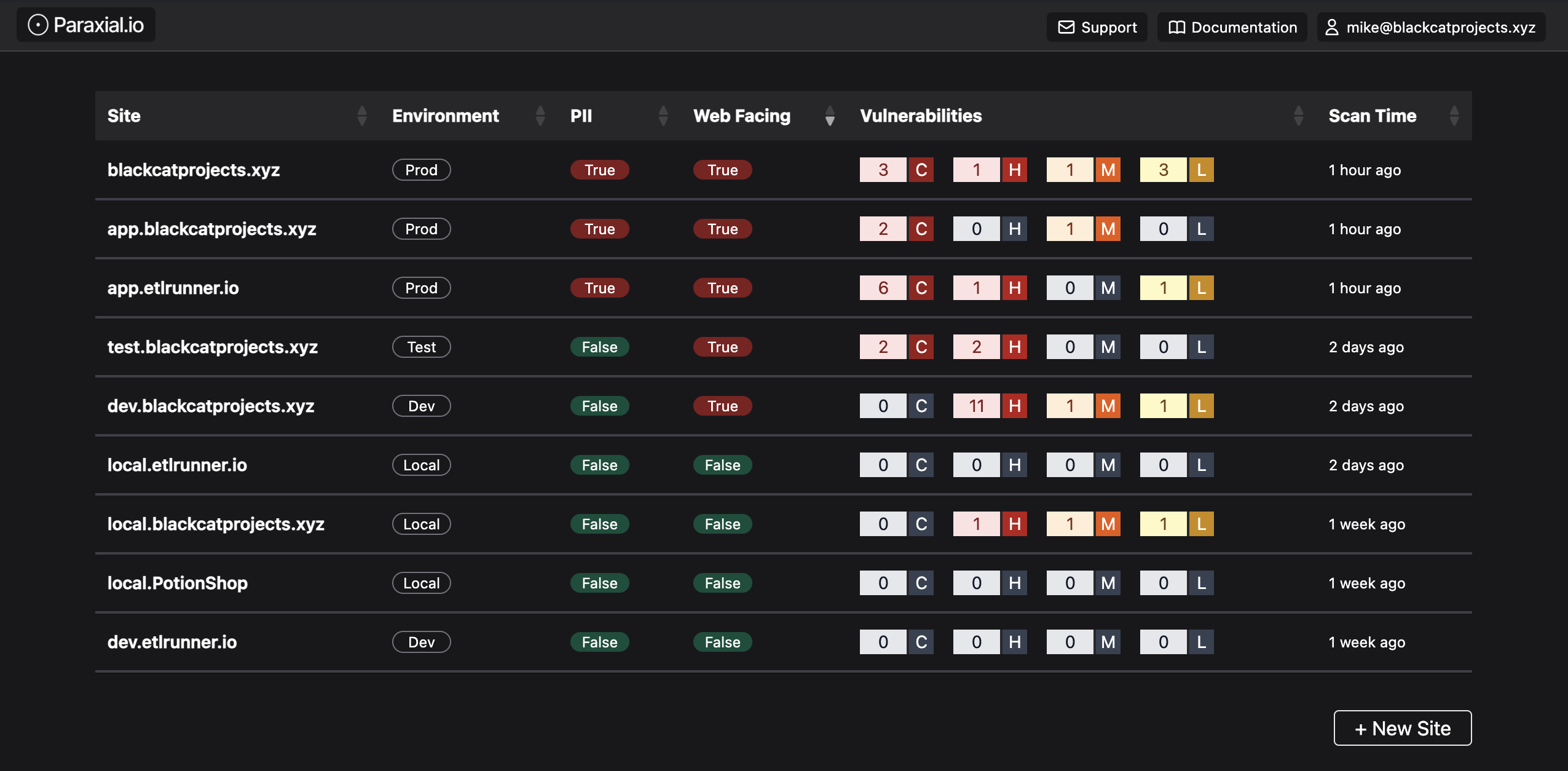Open the blackcatprojects.xyz site row

click(x=784, y=170)
